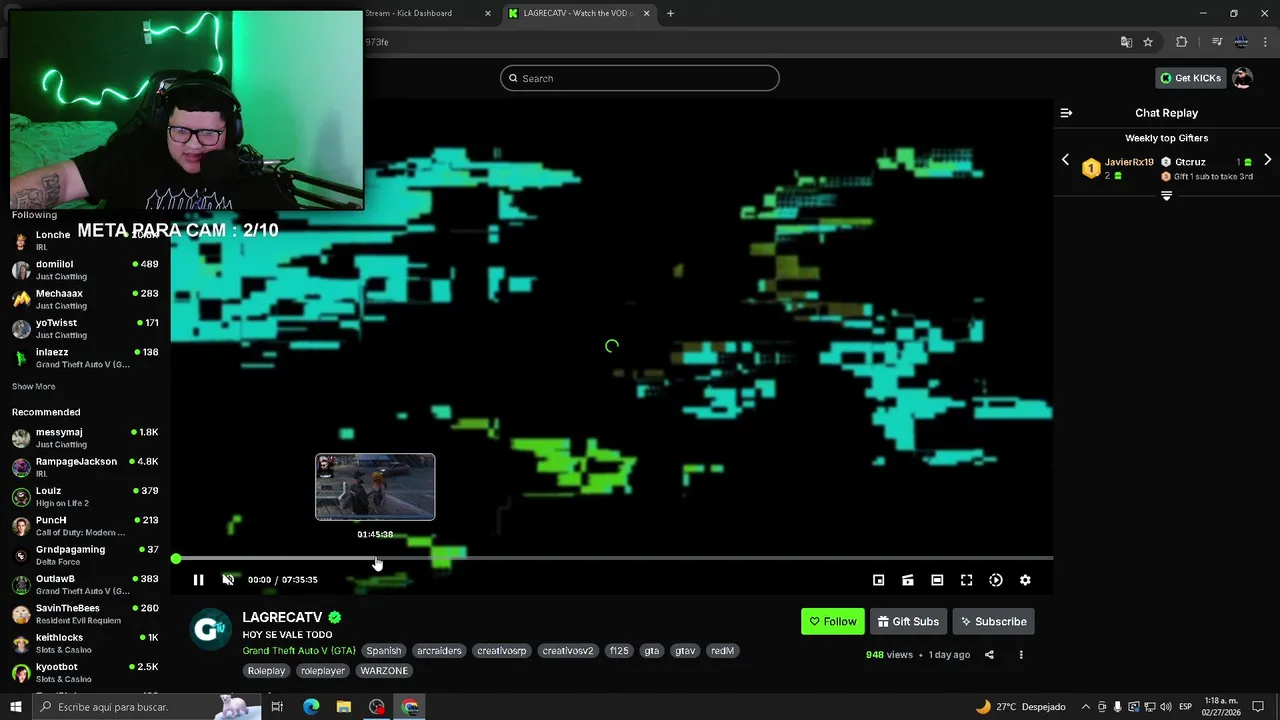The image size is (1280, 720).
Task: Open Task View on the taskbar
Action: [277, 707]
